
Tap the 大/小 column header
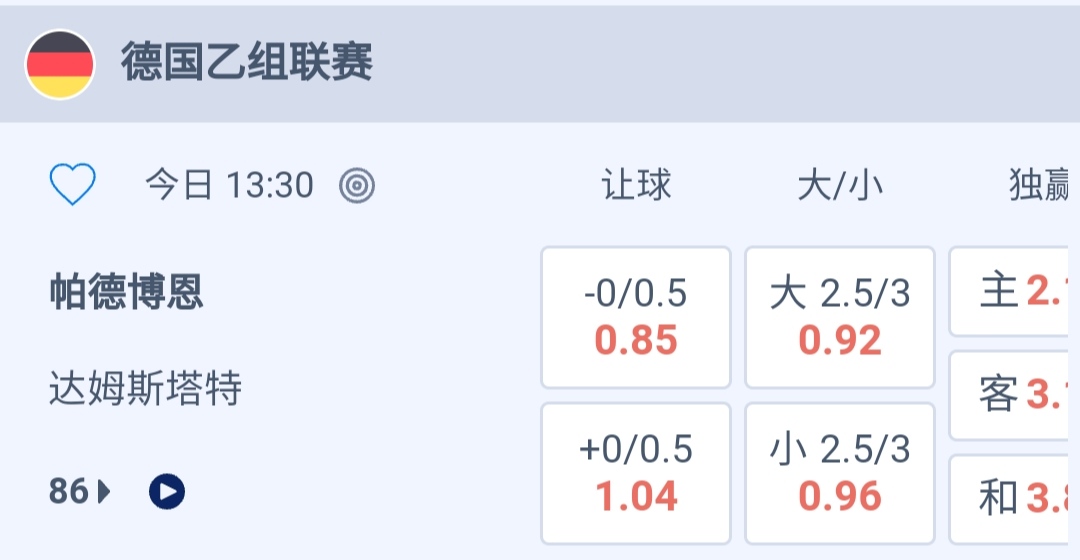point(840,186)
